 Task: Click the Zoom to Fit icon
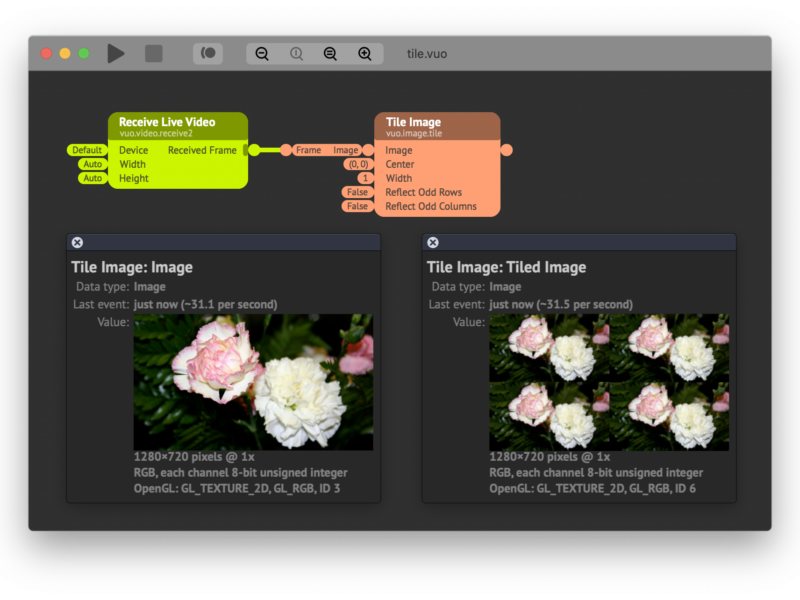coord(330,54)
